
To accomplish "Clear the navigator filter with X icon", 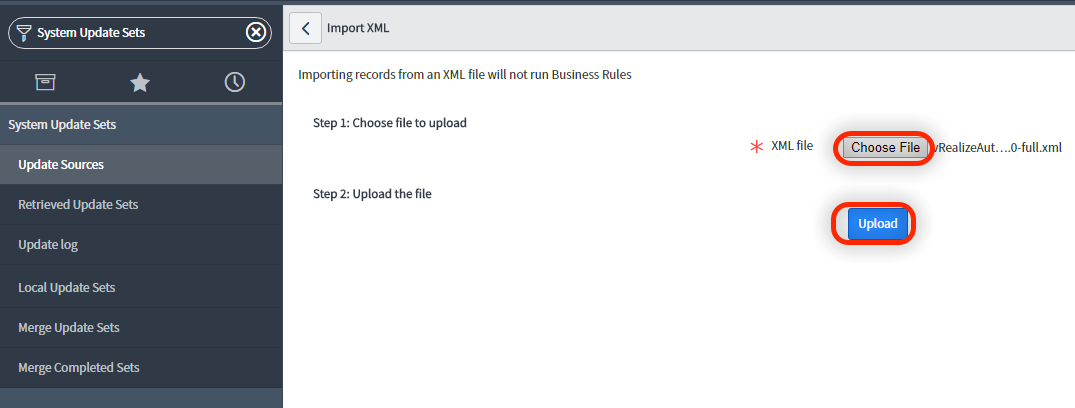I will pyautogui.click(x=256, y=33).
